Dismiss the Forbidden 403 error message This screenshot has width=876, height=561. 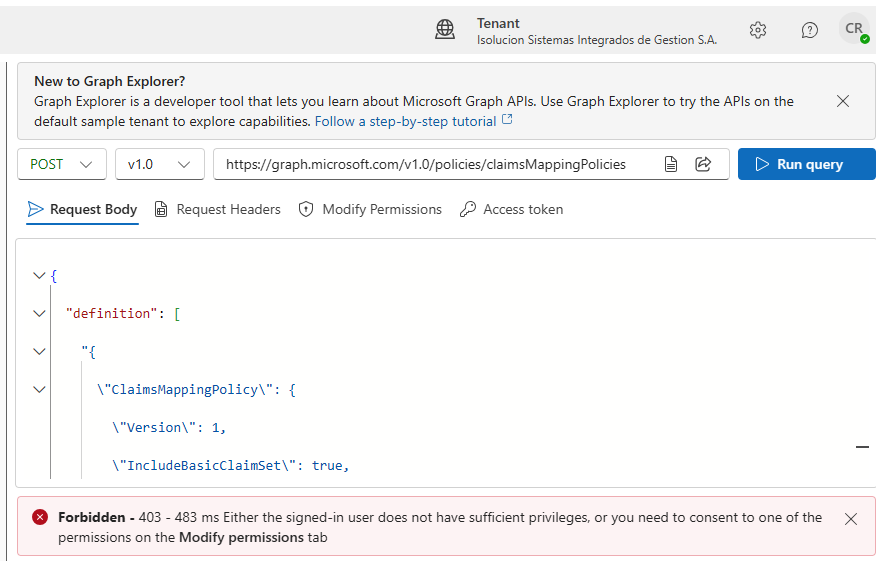click(851, 519)
